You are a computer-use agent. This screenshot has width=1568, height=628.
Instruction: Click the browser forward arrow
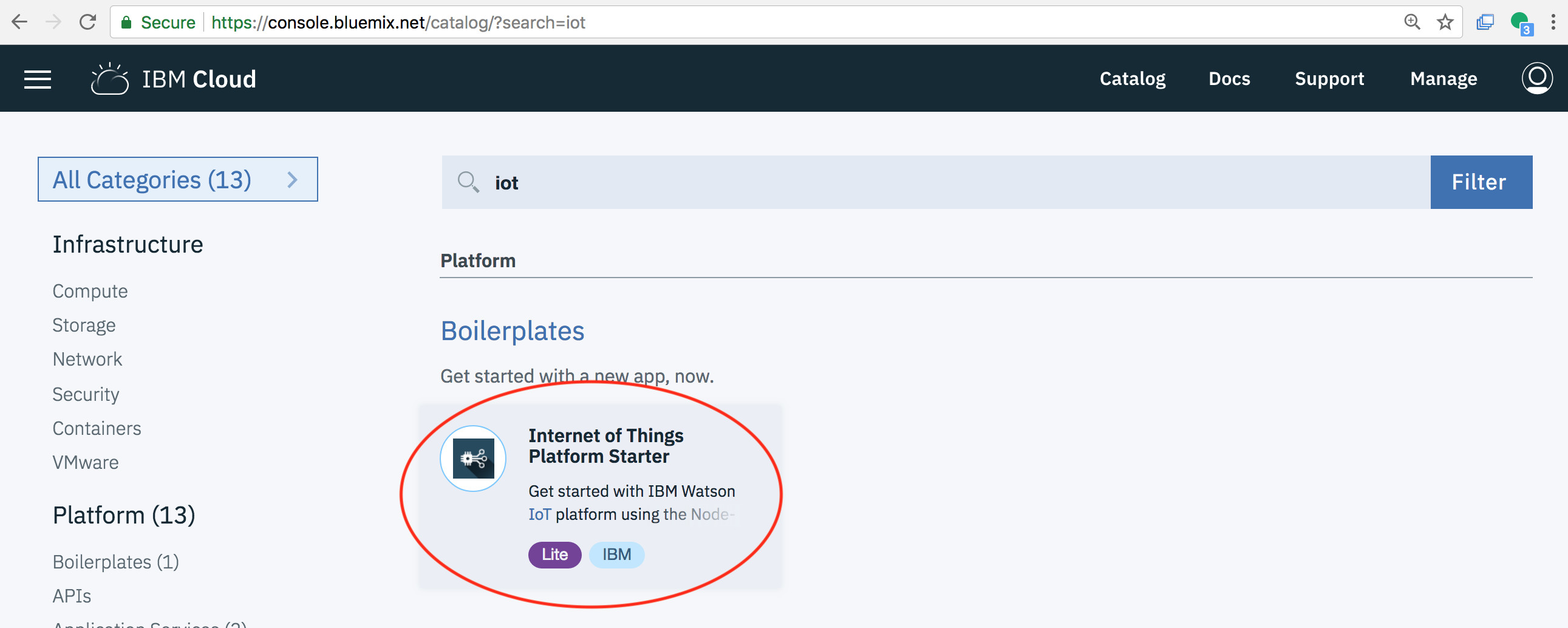(x=53, y=22)
